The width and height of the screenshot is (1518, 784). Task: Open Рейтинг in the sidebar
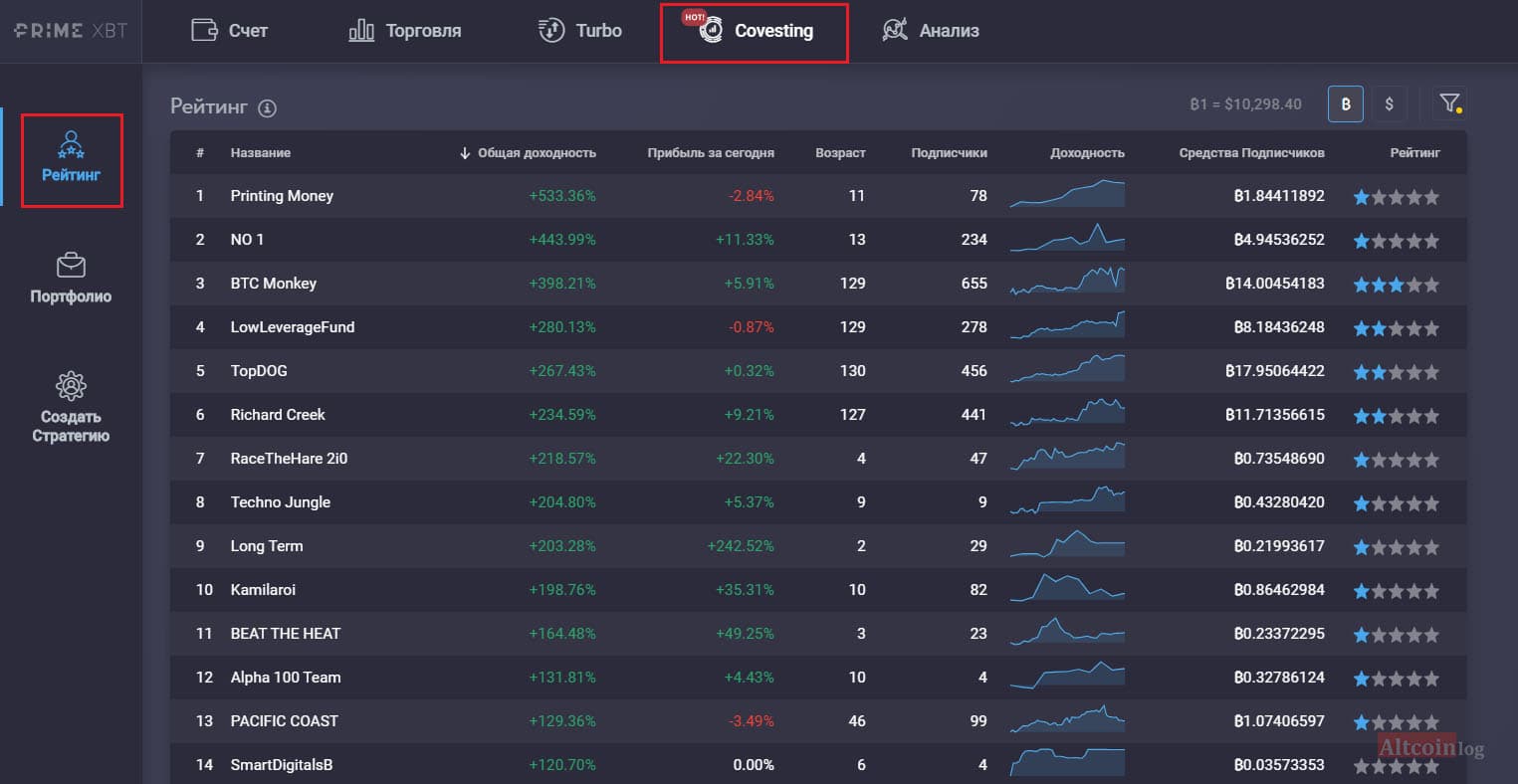(72, 159)
